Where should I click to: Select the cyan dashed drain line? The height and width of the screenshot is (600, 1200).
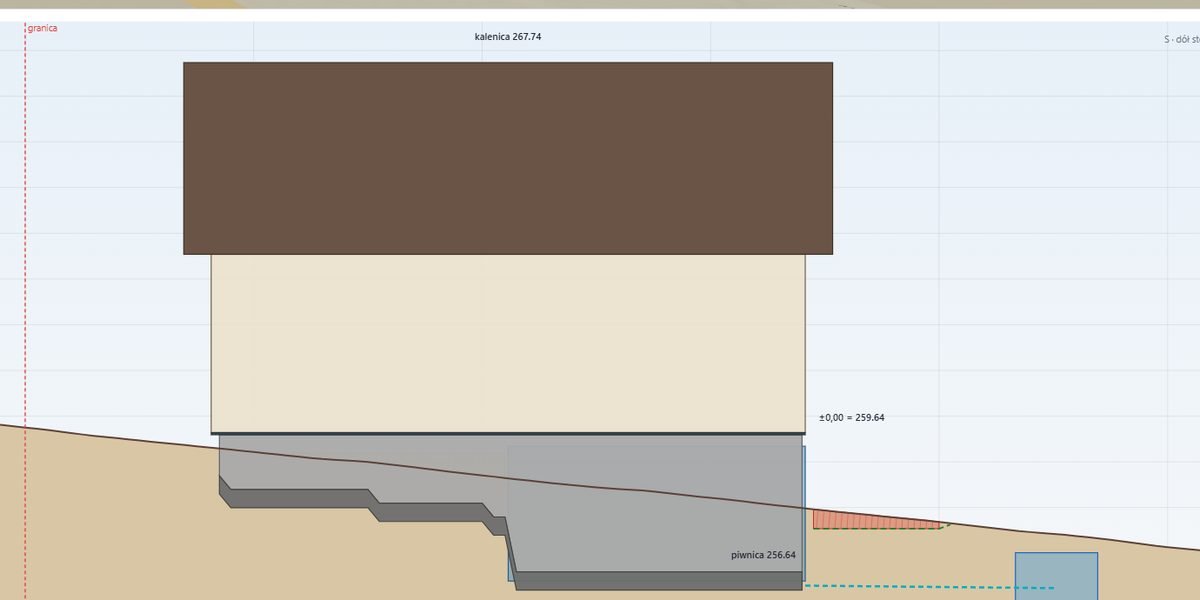click(928, 587)
